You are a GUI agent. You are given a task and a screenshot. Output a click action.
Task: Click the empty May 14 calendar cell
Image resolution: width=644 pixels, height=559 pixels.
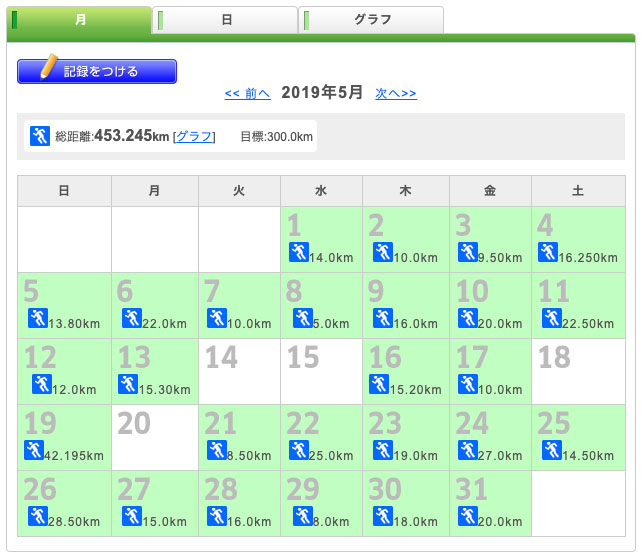tap(240, 371)
